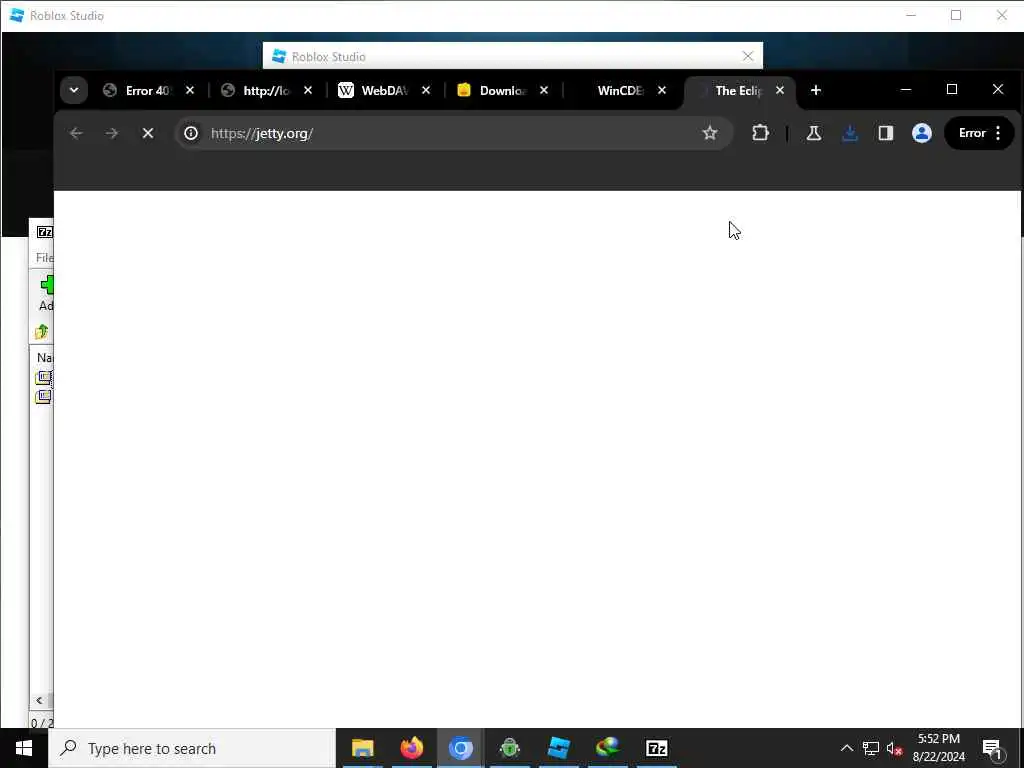1024x768 pixels.
Task: Click the 7z title bar icon
Action: click(44, 232)
